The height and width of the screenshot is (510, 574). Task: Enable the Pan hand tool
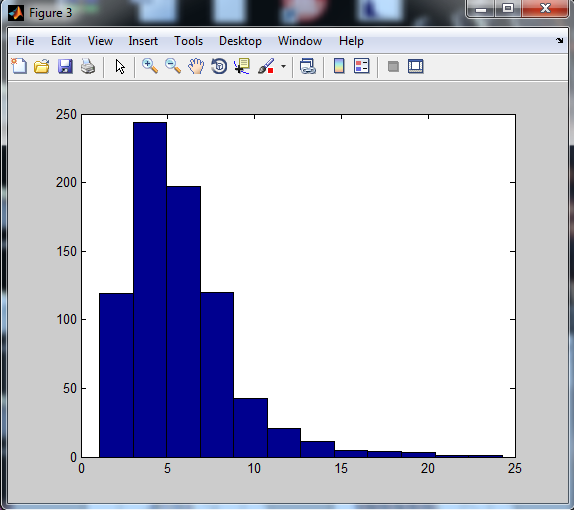(196, 67)
